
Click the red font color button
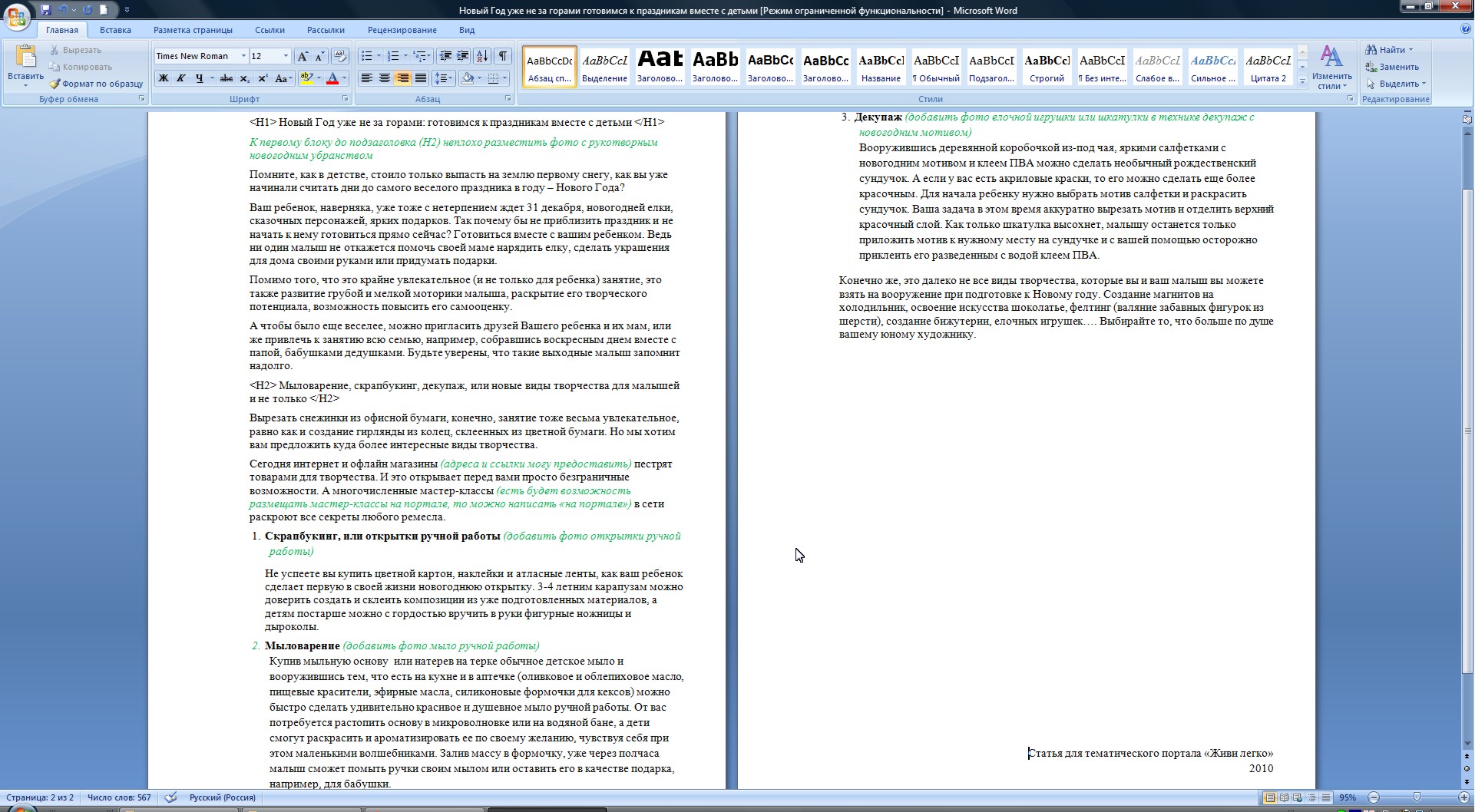pos(332,78)
